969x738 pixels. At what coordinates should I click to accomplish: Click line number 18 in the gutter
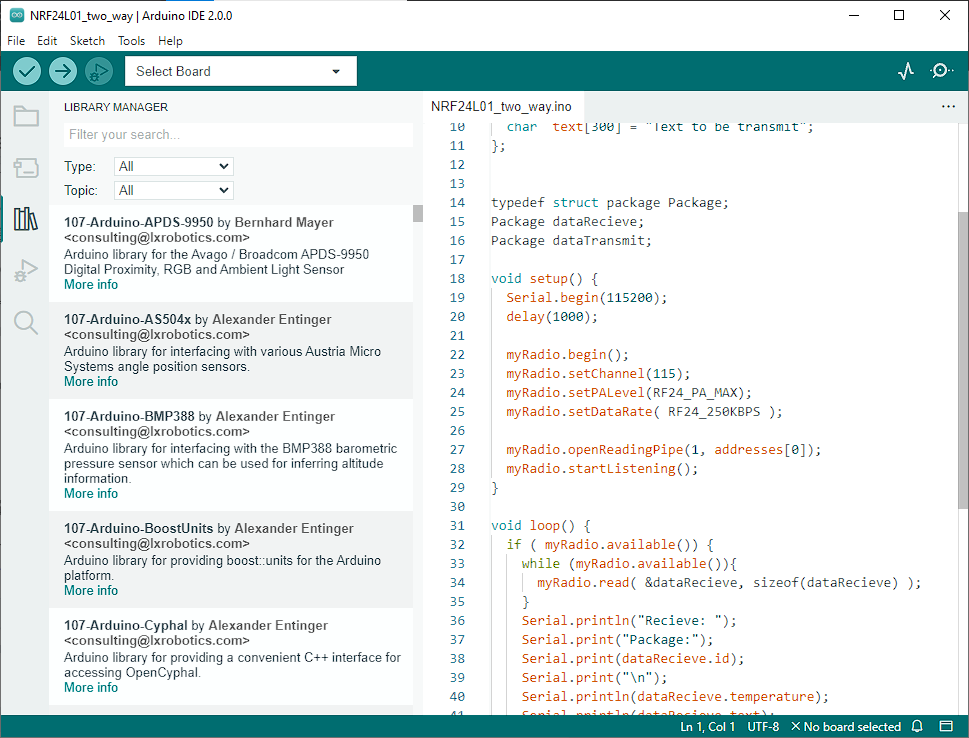pos(457,279)
